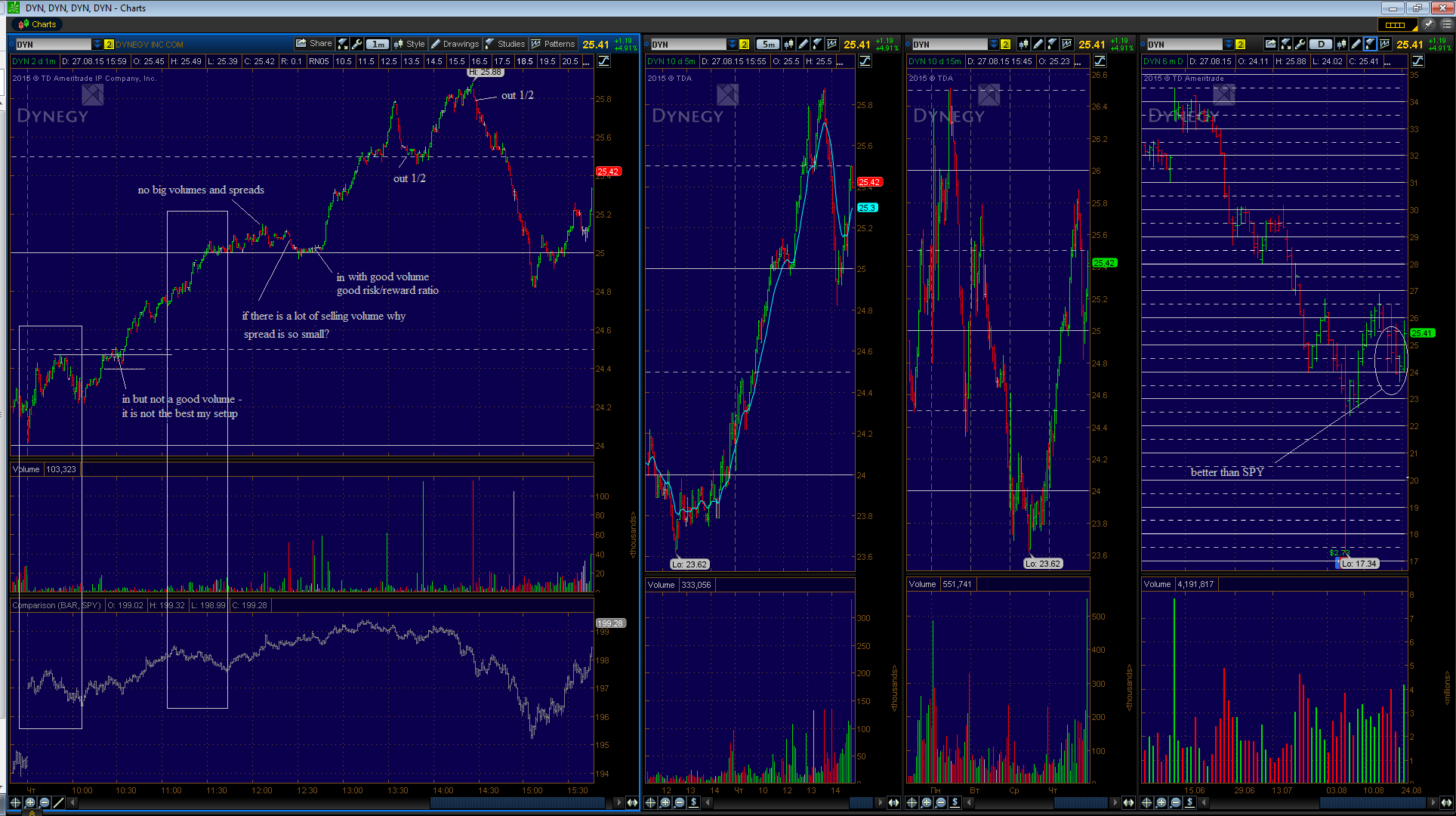The height and width of the screenshot is (816, 1456).
Task: Click the Share button in first chart
Action: point(314,44)
